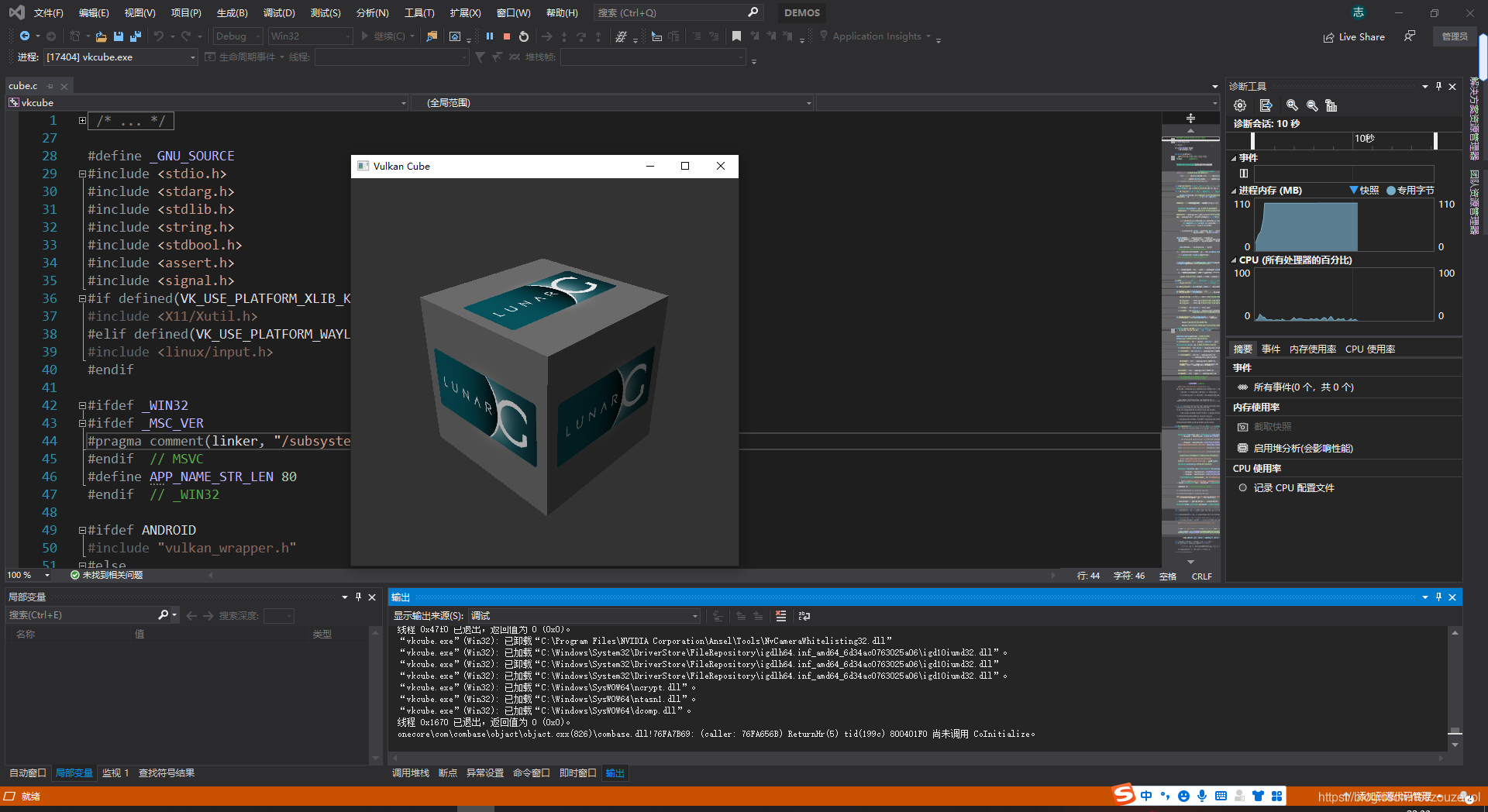The width and height of the screenshot is (1488, 812).
Task: Click the reset view chart icon
Action: click(x=1331, y=105)
